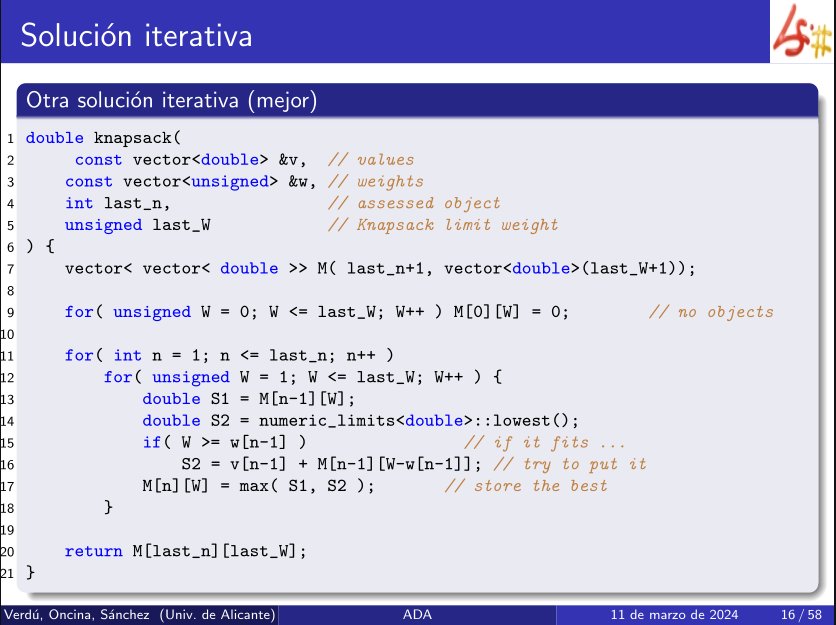The image size is (836, 625).
Task: Click the 'return M[last_n][last_W];' statement
Action: coord(185,551)
